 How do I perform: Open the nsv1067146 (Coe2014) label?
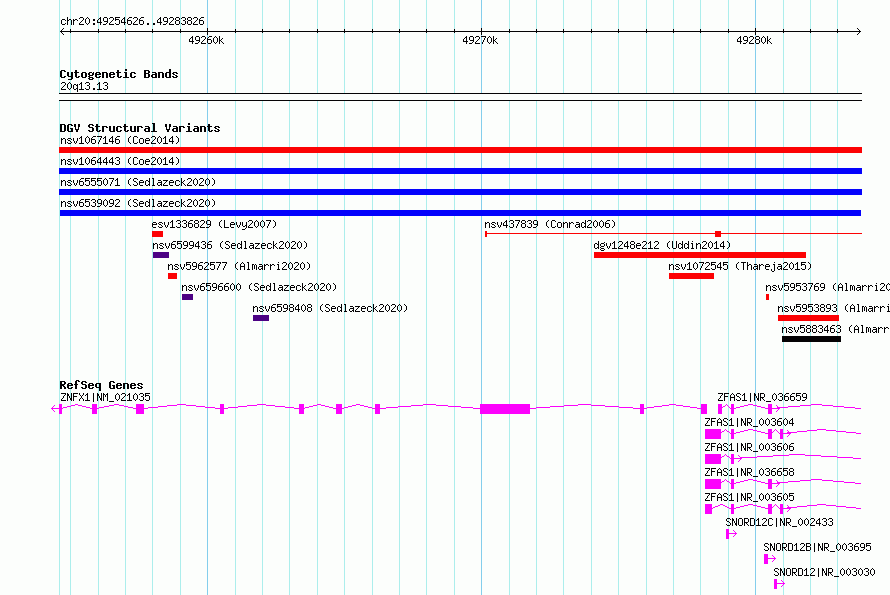point(120,140)
